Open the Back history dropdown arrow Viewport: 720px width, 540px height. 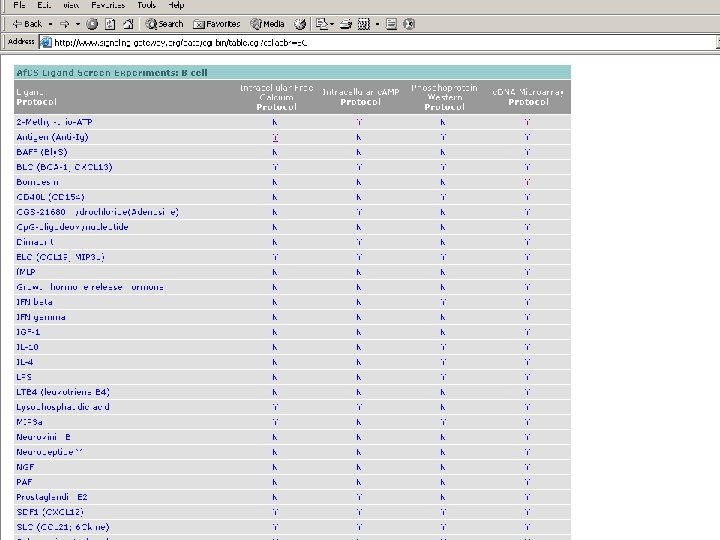click(x=51, y=24)
